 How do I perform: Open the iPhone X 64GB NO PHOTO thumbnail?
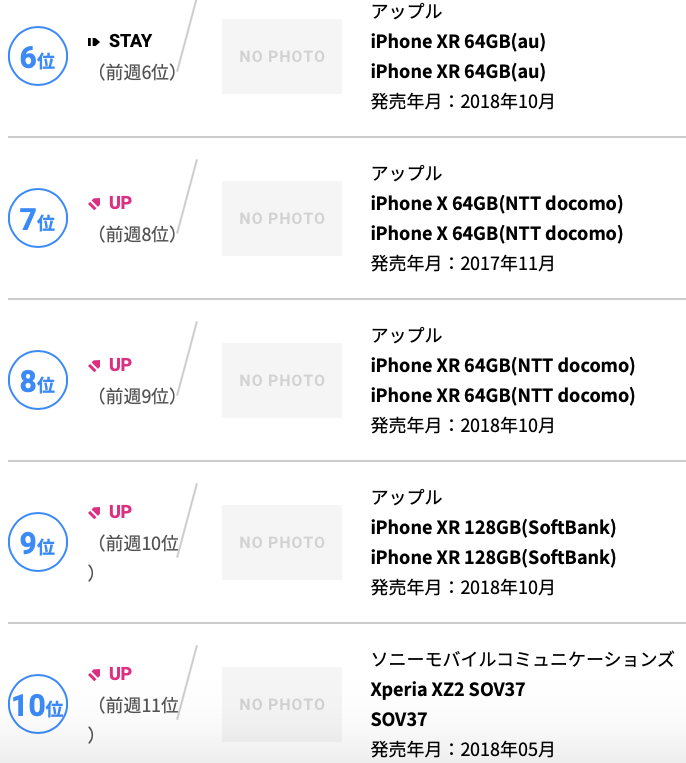point(282,218)
